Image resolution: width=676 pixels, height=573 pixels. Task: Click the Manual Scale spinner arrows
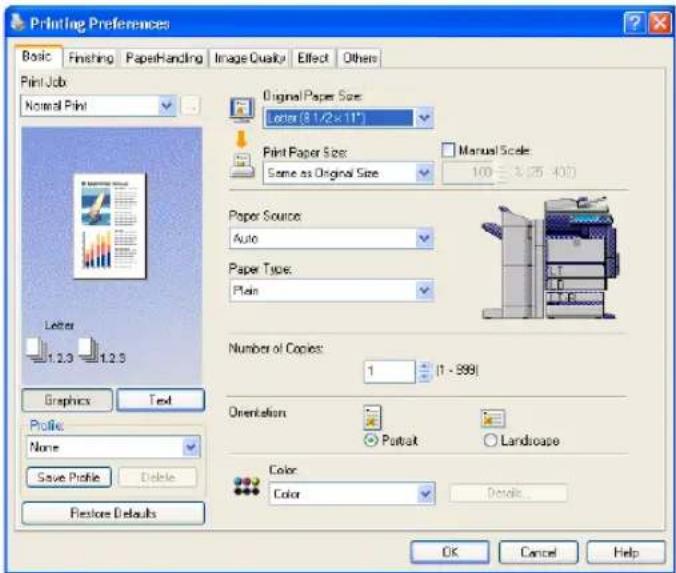502,173
